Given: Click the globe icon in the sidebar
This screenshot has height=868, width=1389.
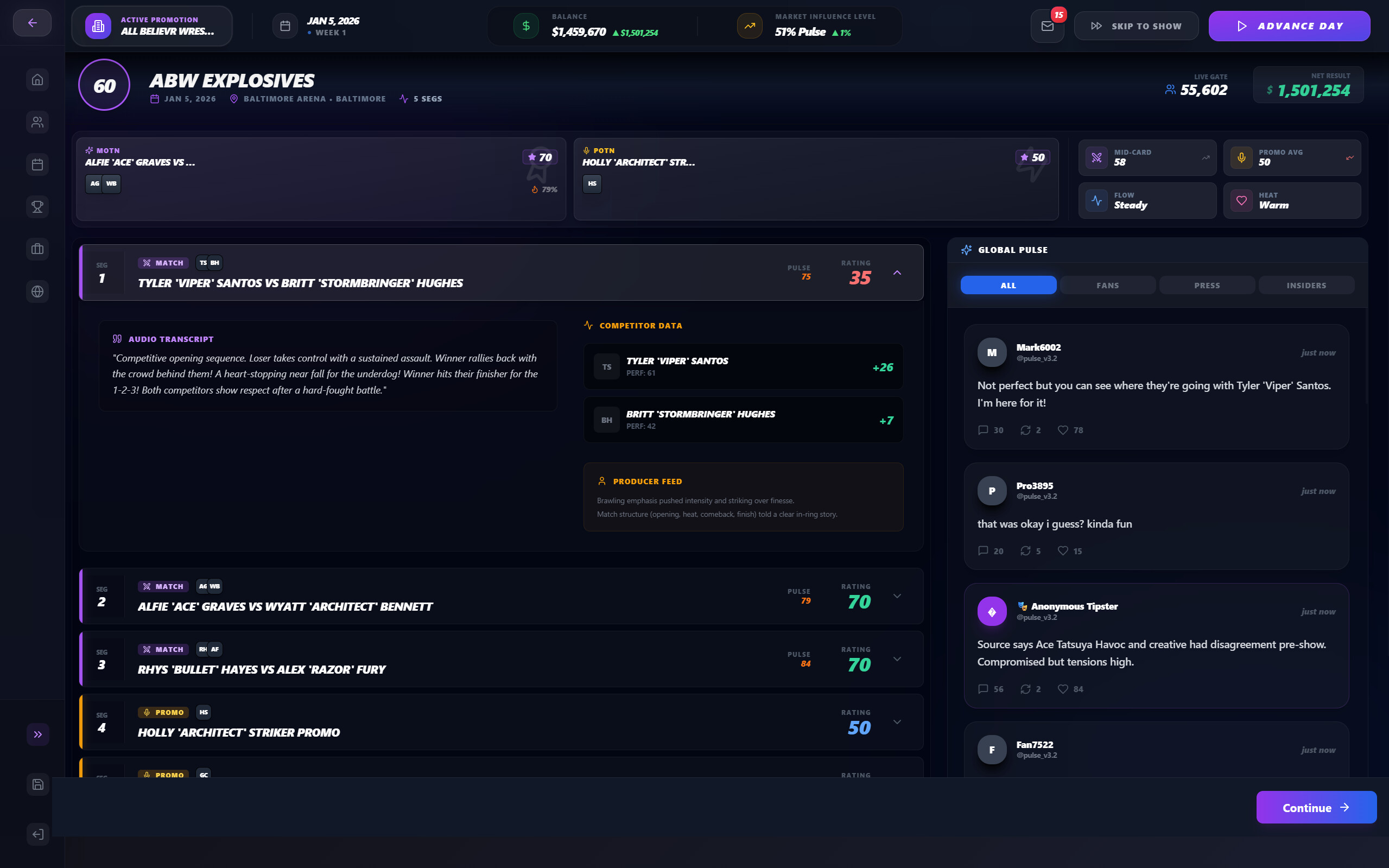Looking at the screenshot, I should pyautogui.click(x=37, y=291).
